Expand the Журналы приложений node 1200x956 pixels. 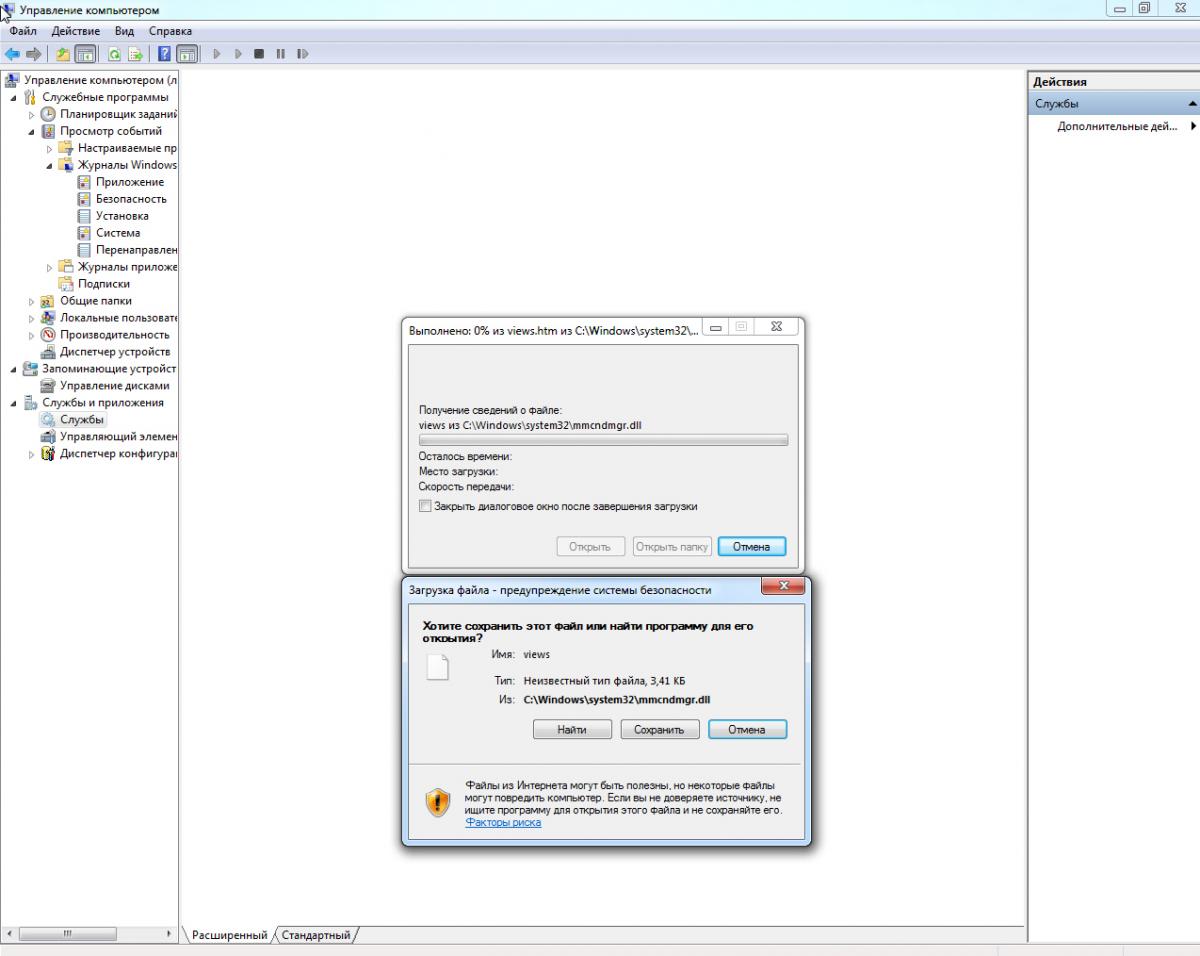pos(49,267)
